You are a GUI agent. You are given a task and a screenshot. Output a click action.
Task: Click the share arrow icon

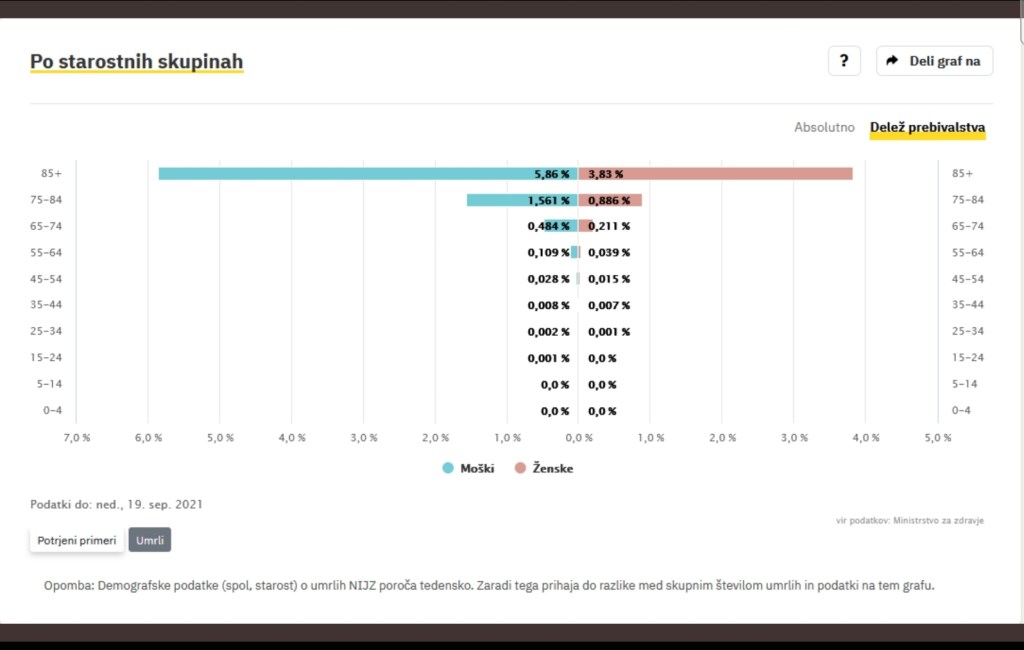coord(893,61)
